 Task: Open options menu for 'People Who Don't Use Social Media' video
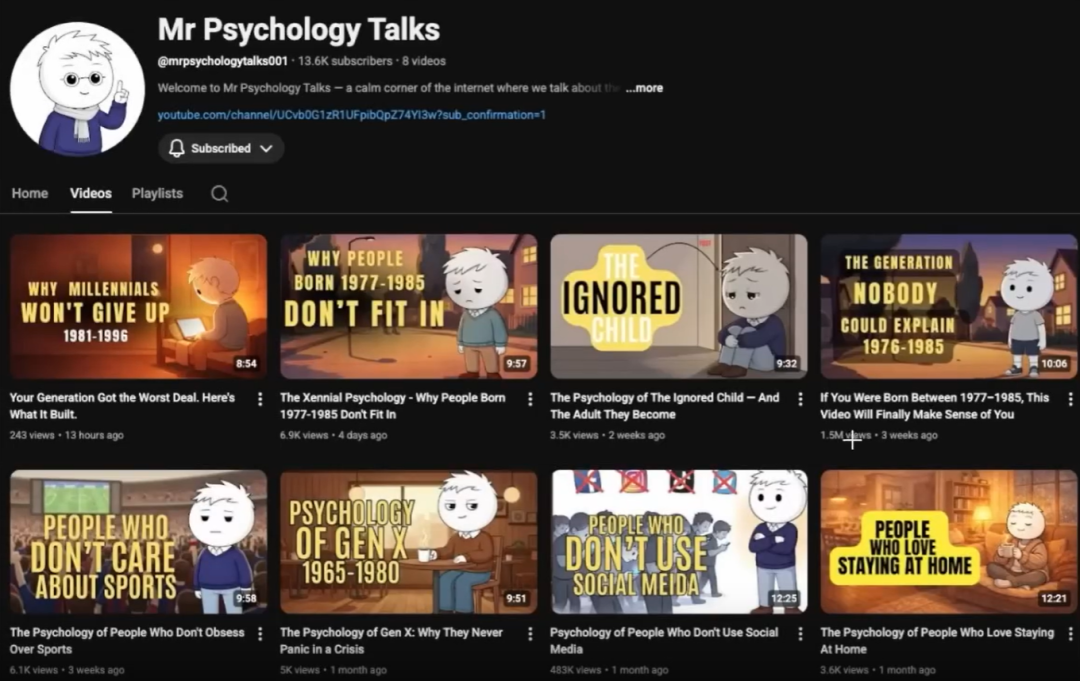point(800,634)
